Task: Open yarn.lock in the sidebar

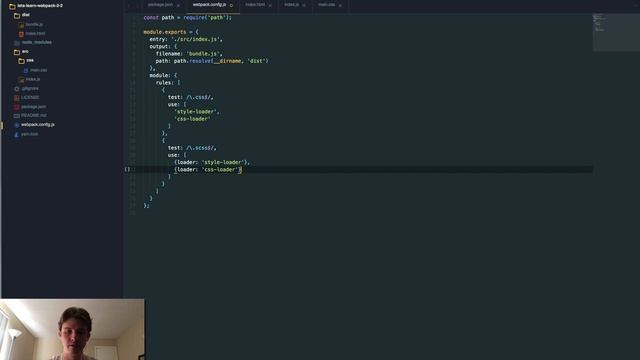Action: [30, 134]
